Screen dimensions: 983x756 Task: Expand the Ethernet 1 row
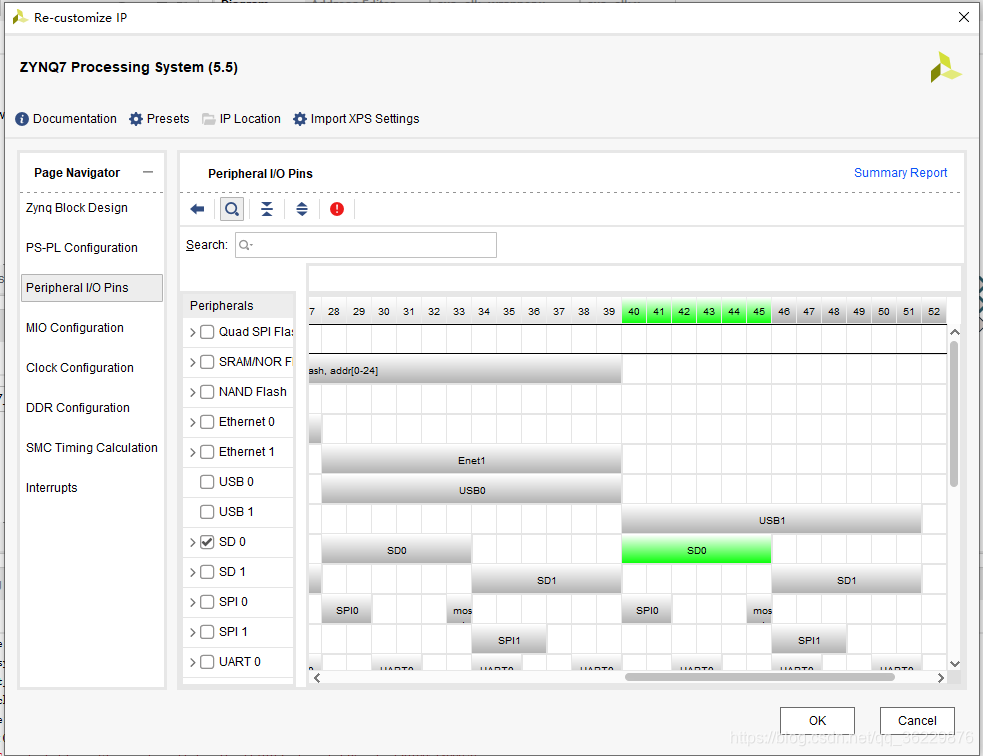click(192, 453)
